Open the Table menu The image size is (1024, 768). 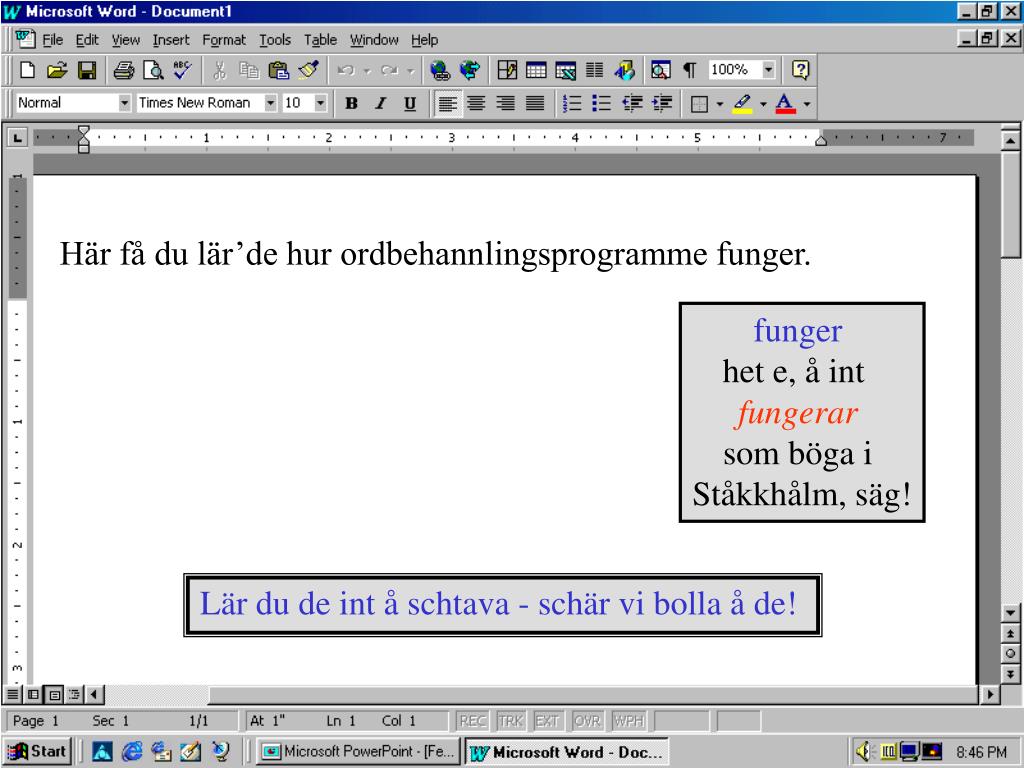click(x=321, y=40)
